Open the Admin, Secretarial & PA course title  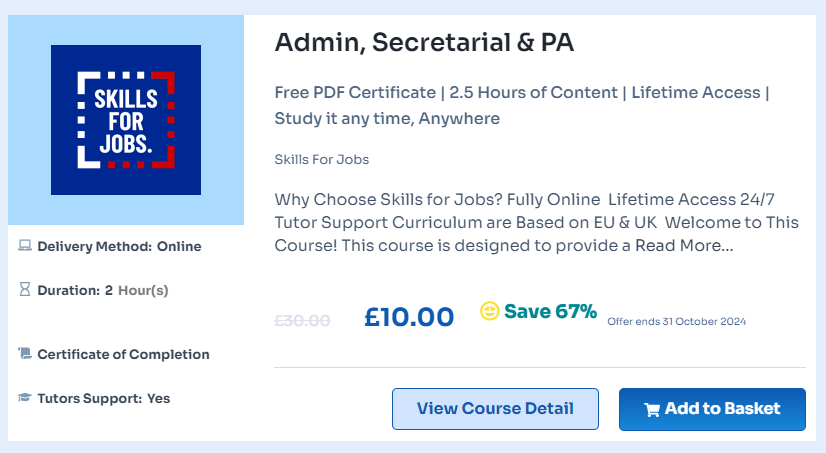tap(424, 43)
